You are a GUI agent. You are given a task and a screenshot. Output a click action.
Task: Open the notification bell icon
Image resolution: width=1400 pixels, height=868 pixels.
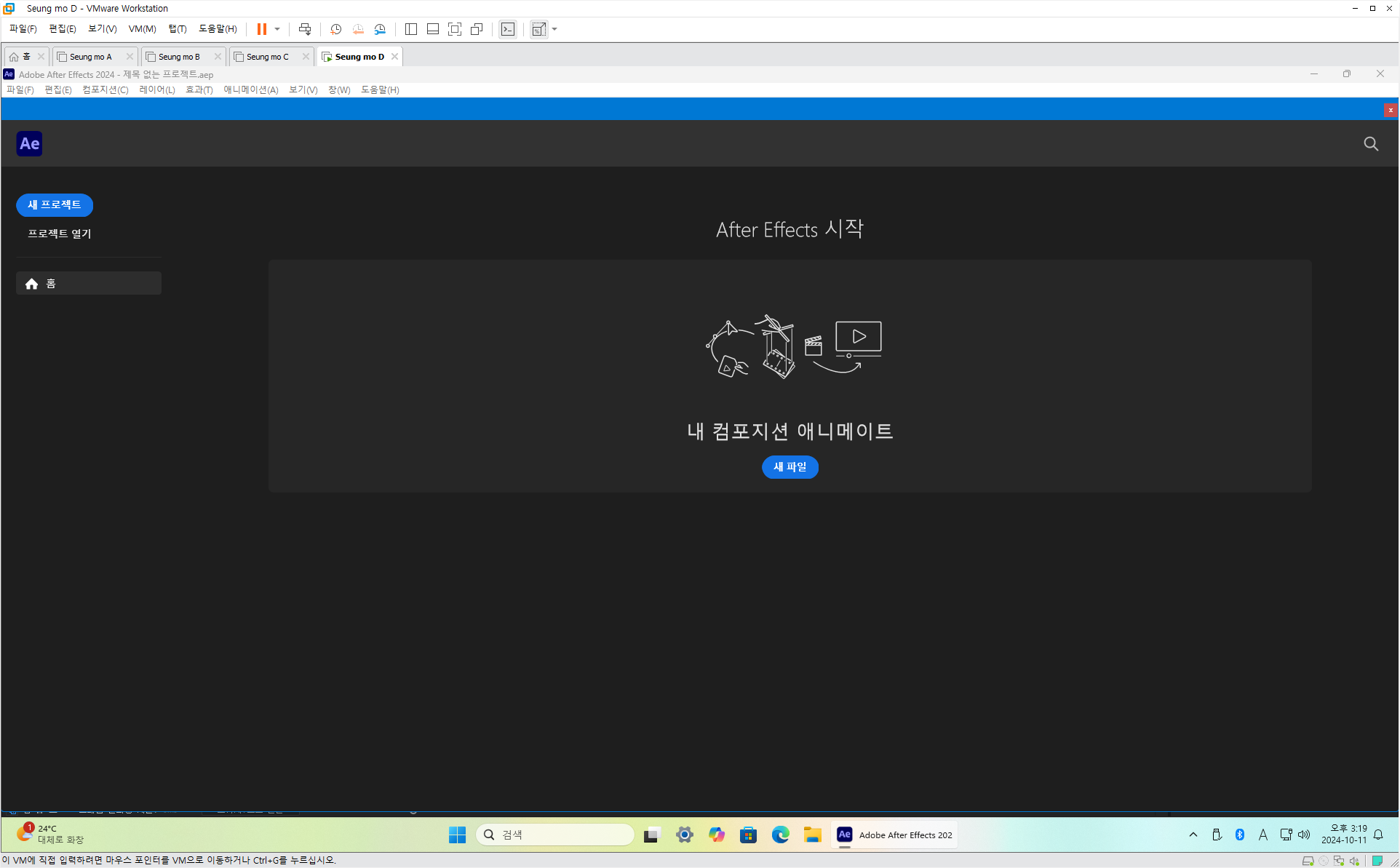[x=1378, y=835]
